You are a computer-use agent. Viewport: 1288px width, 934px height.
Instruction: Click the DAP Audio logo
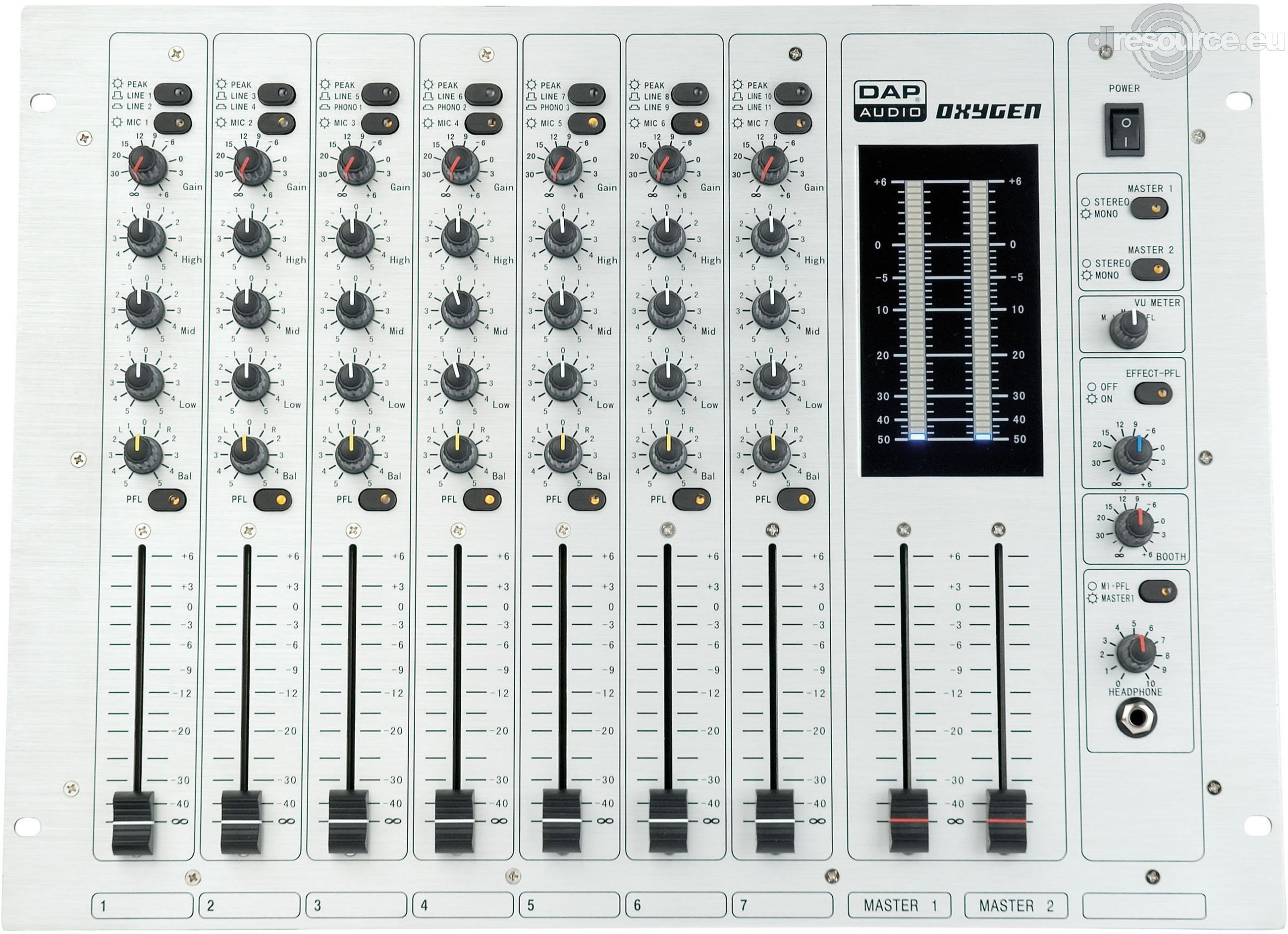click(890, 101)
